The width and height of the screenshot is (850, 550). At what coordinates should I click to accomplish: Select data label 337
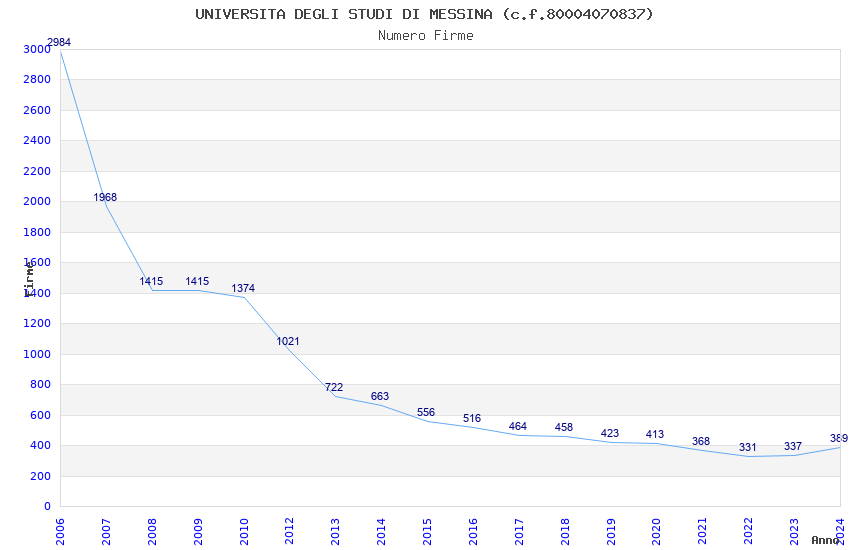(793, 447)
